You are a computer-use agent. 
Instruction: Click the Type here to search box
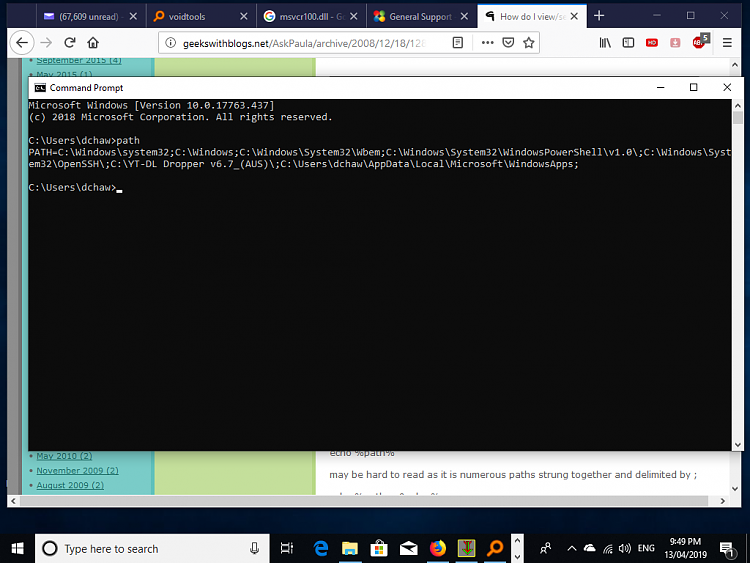[x=152, y=549]
